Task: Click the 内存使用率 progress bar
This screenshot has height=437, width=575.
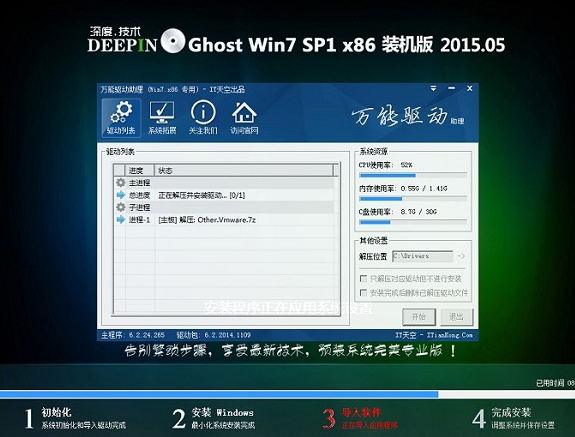Action: pyautogui.click(x=413, y=199)
